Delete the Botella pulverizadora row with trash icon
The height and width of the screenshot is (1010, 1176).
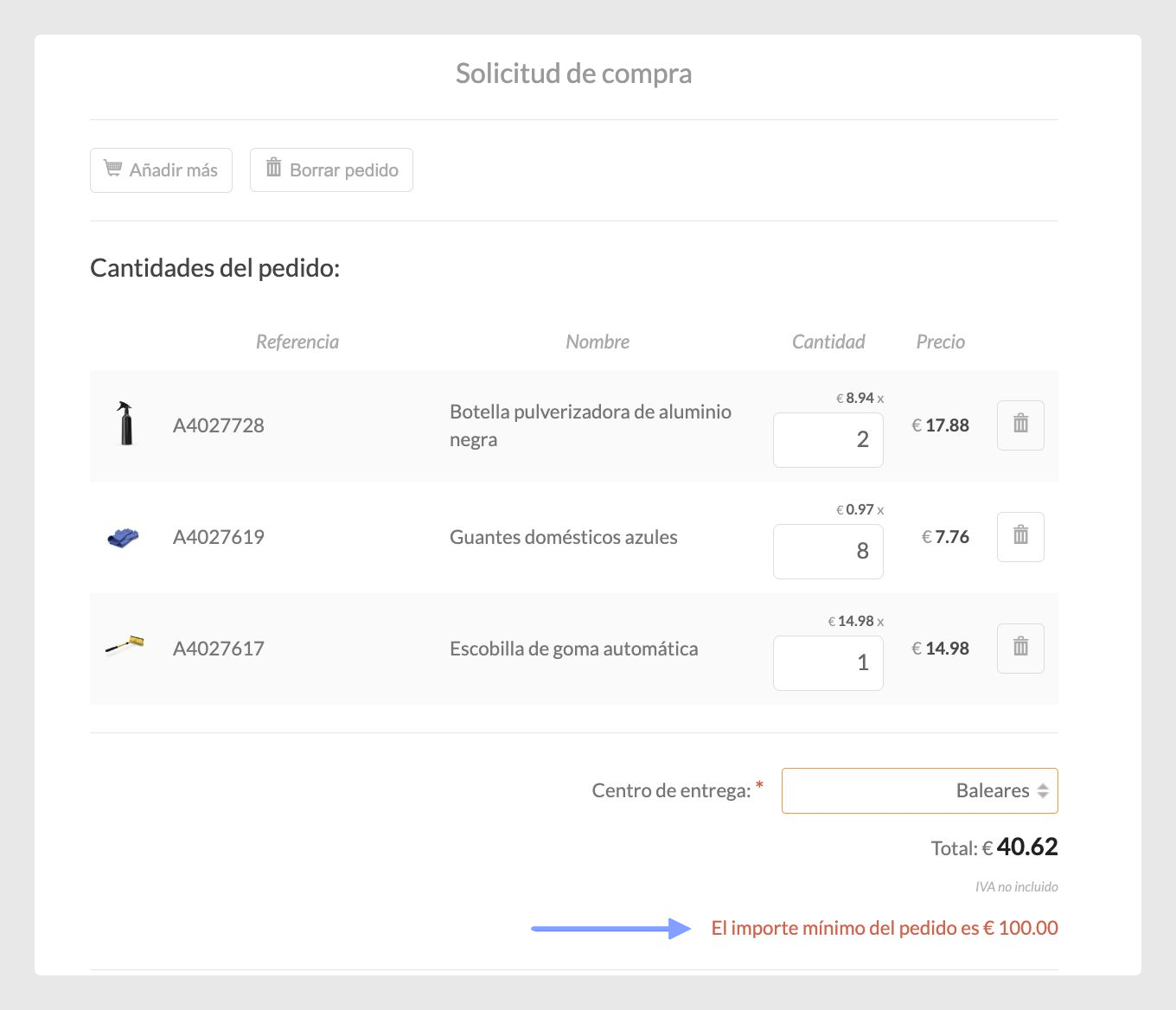pos(1020,425)
